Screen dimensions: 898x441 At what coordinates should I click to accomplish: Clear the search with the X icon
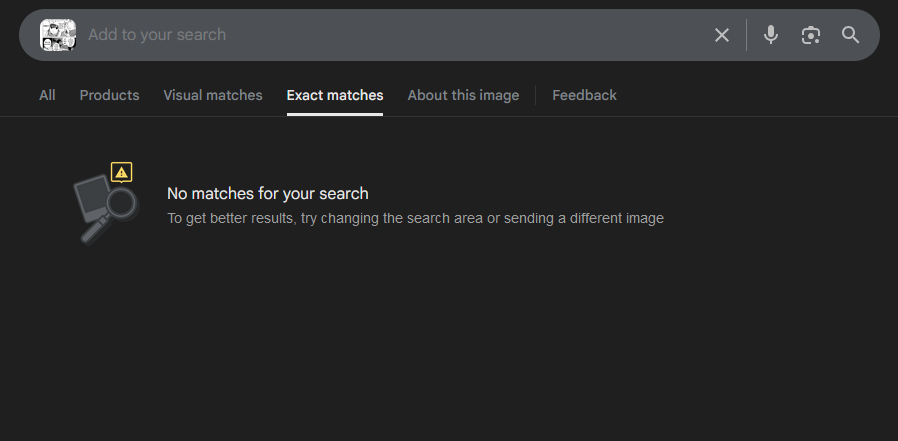pyautogui.click(x=722, y=35)
